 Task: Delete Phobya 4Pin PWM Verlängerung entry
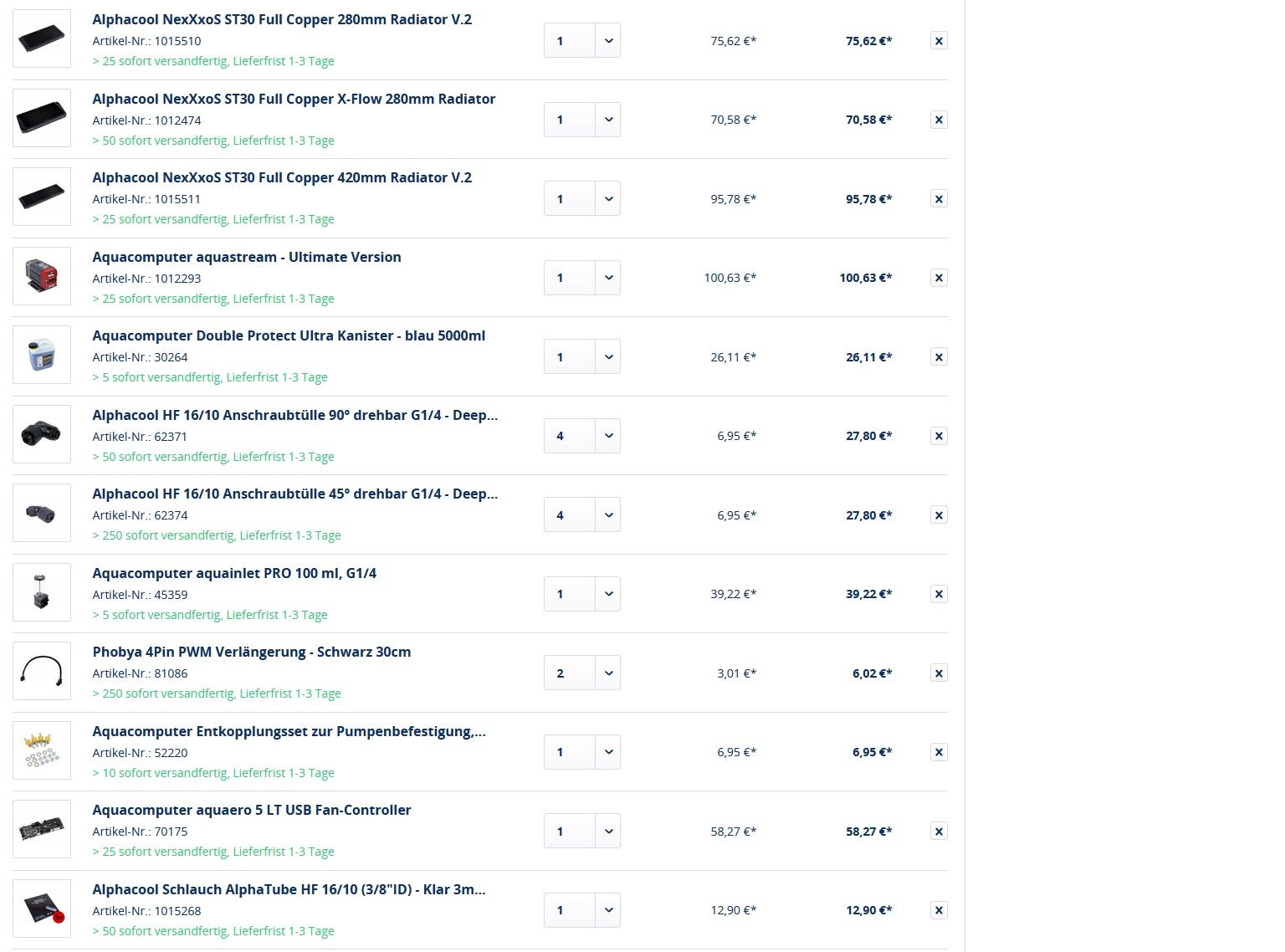939,673
